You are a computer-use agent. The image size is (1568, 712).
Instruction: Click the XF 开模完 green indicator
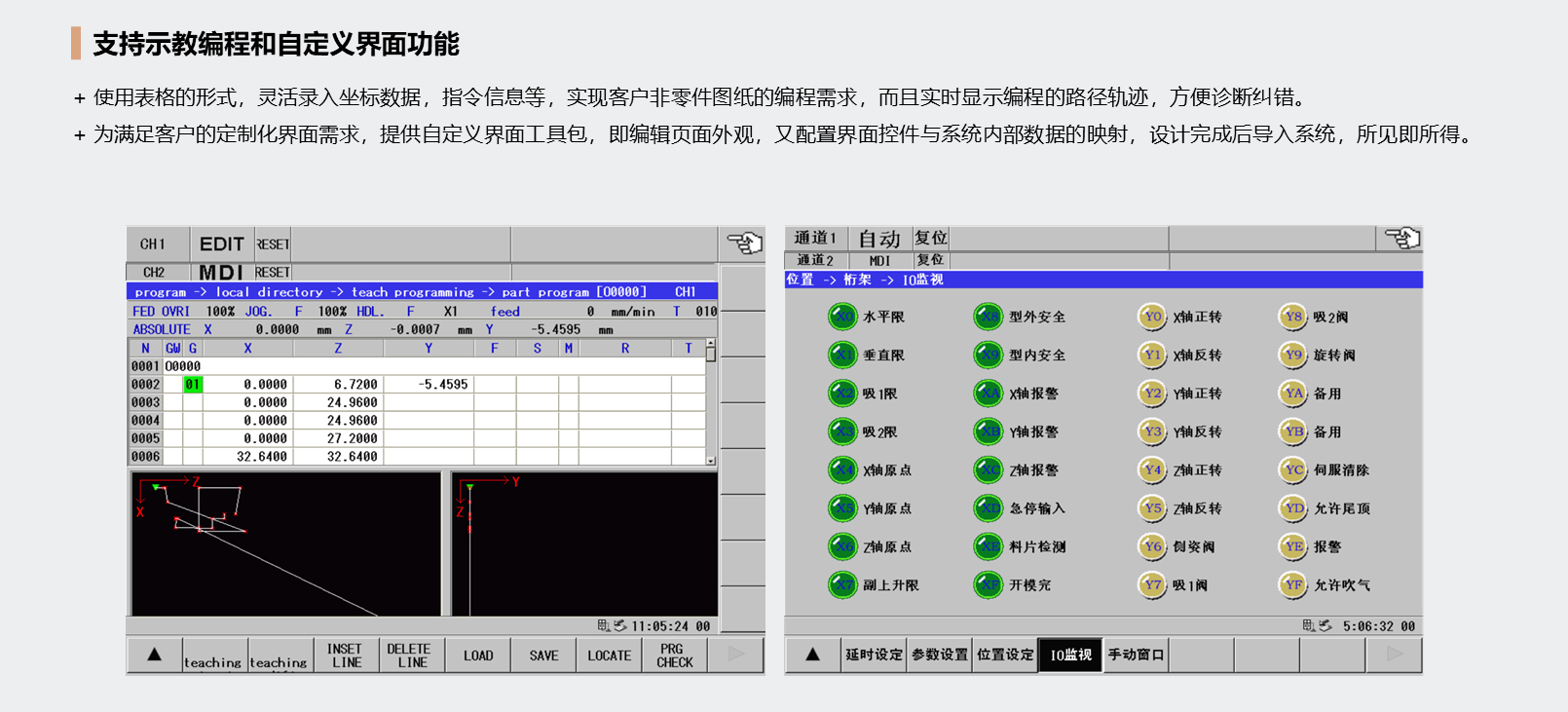tap(989, 585)
